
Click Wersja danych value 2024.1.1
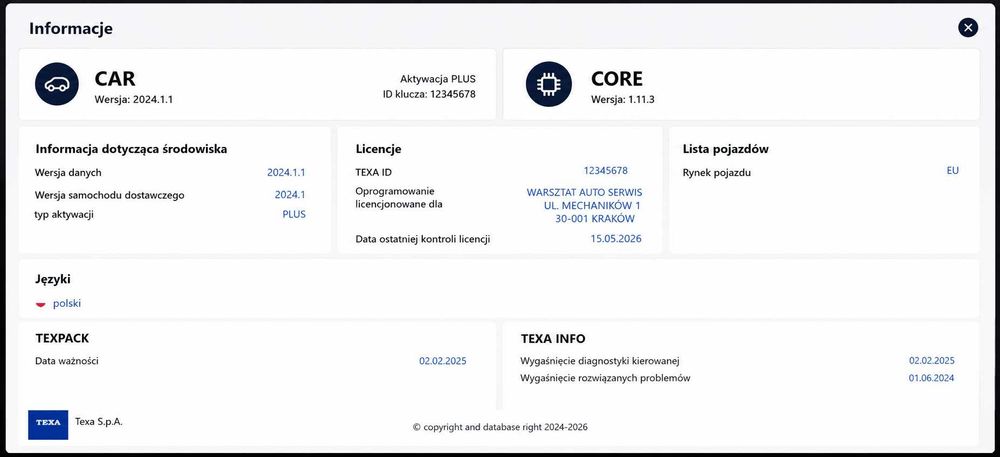(286, 172)
